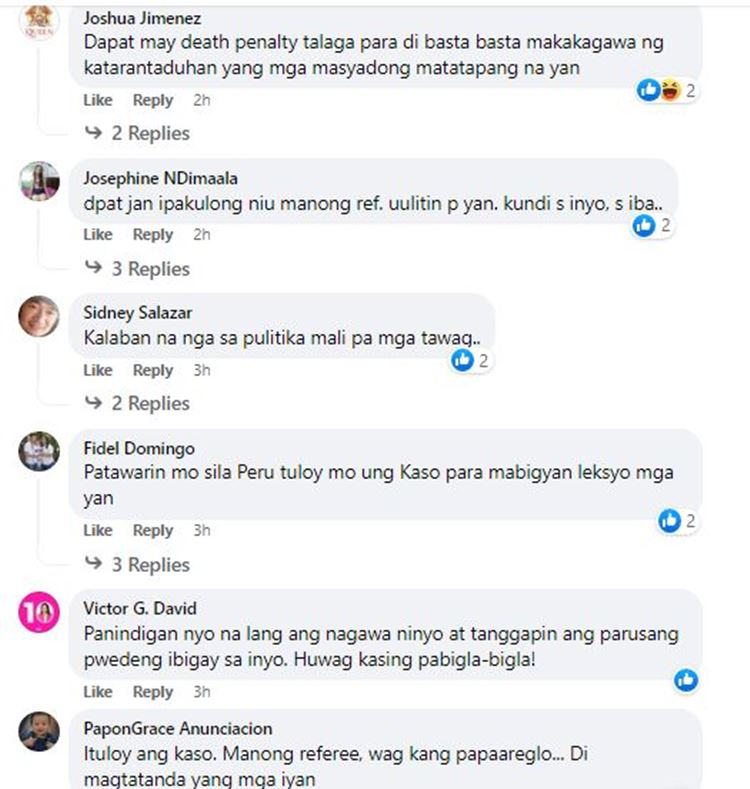
Task: Like Sidney Salazar's comment
Action: [98, 370]
